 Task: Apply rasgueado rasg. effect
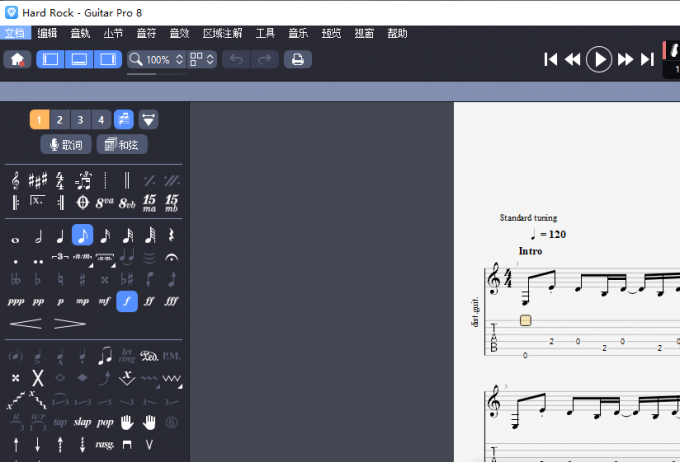coord(105,445)
